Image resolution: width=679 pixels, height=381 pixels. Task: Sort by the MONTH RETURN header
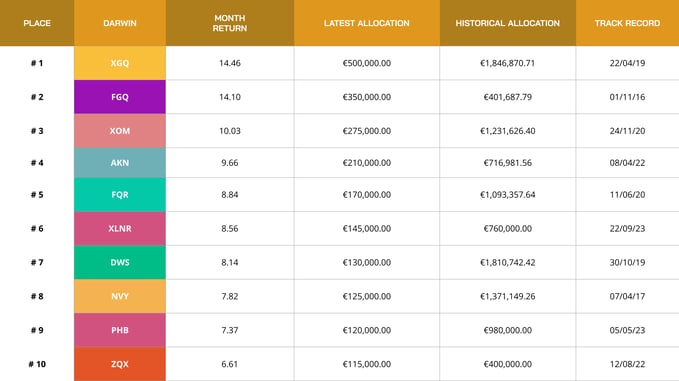coord(230,23)
